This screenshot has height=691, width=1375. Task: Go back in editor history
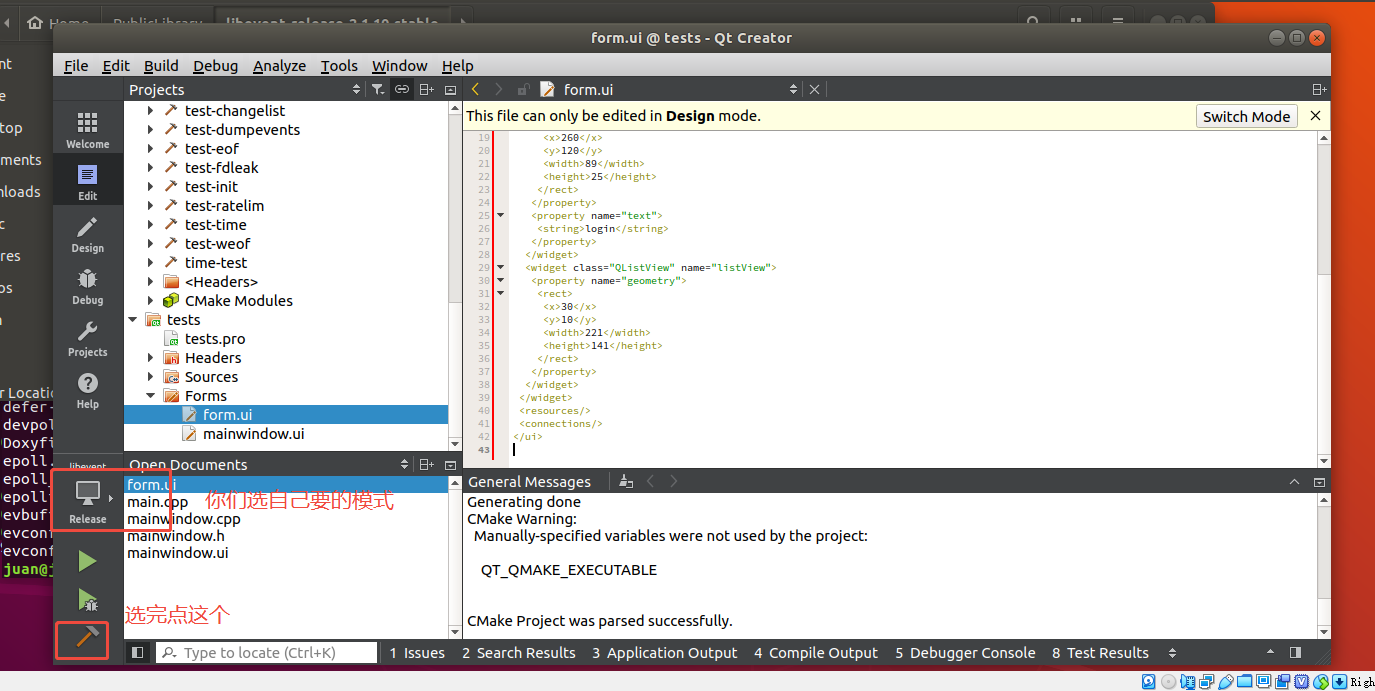(x=475, y=89)
